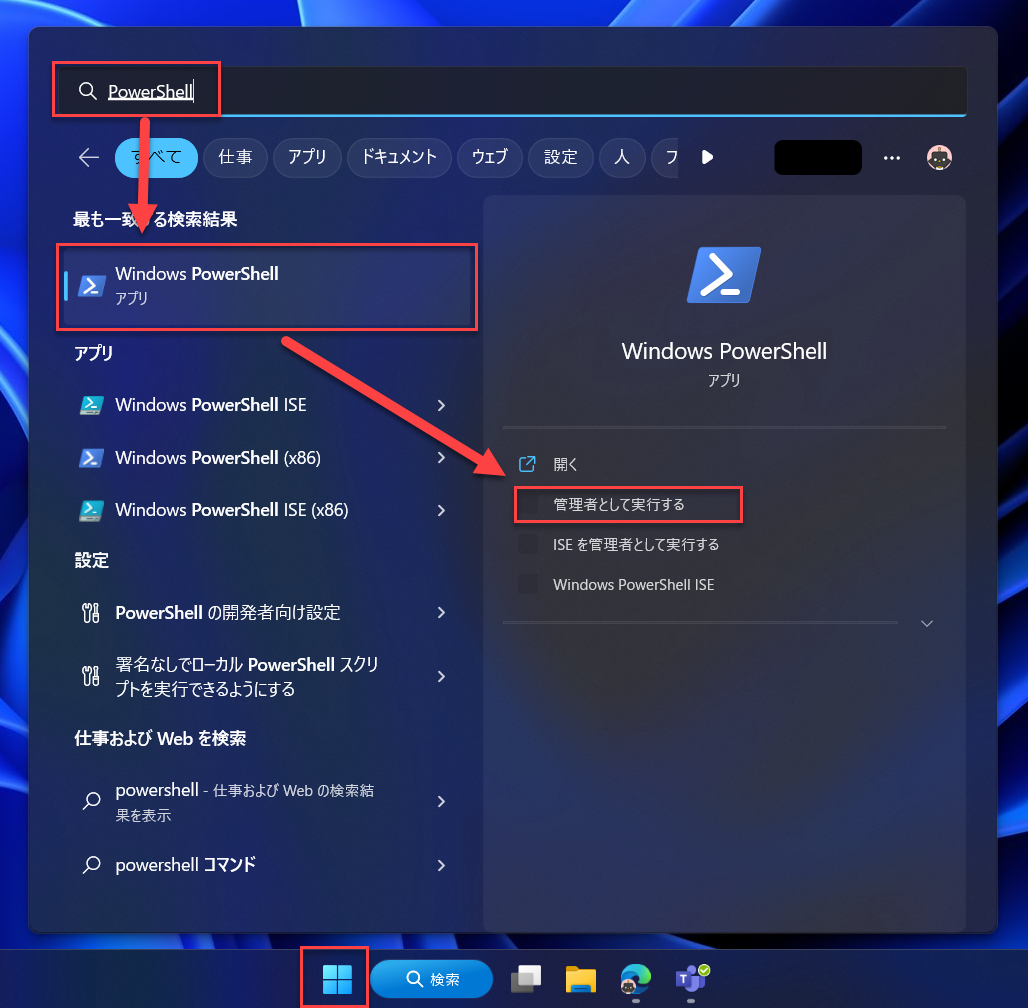Click 開く to open PowerShell

pos(564,464)
